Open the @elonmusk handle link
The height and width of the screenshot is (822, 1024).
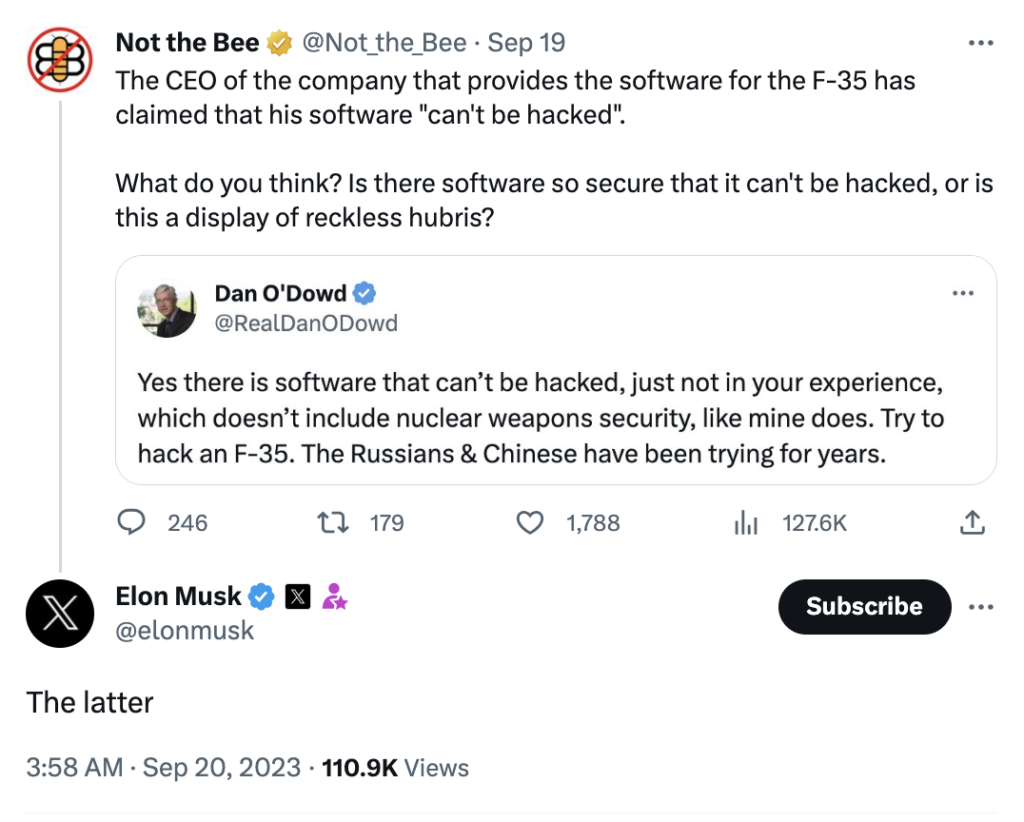pyautogui.click(x=185, y=631)
